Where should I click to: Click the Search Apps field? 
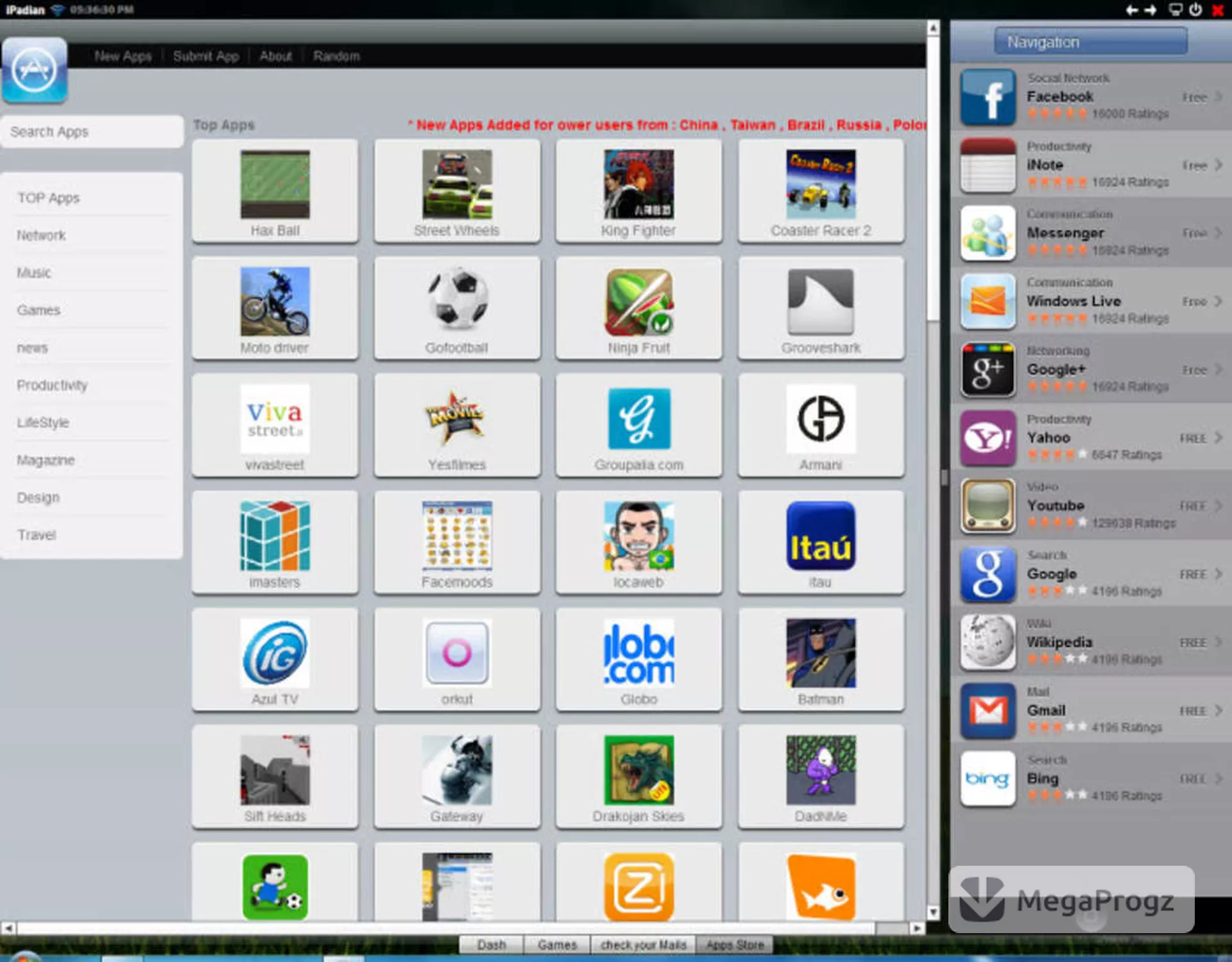[x=92, y=131]
